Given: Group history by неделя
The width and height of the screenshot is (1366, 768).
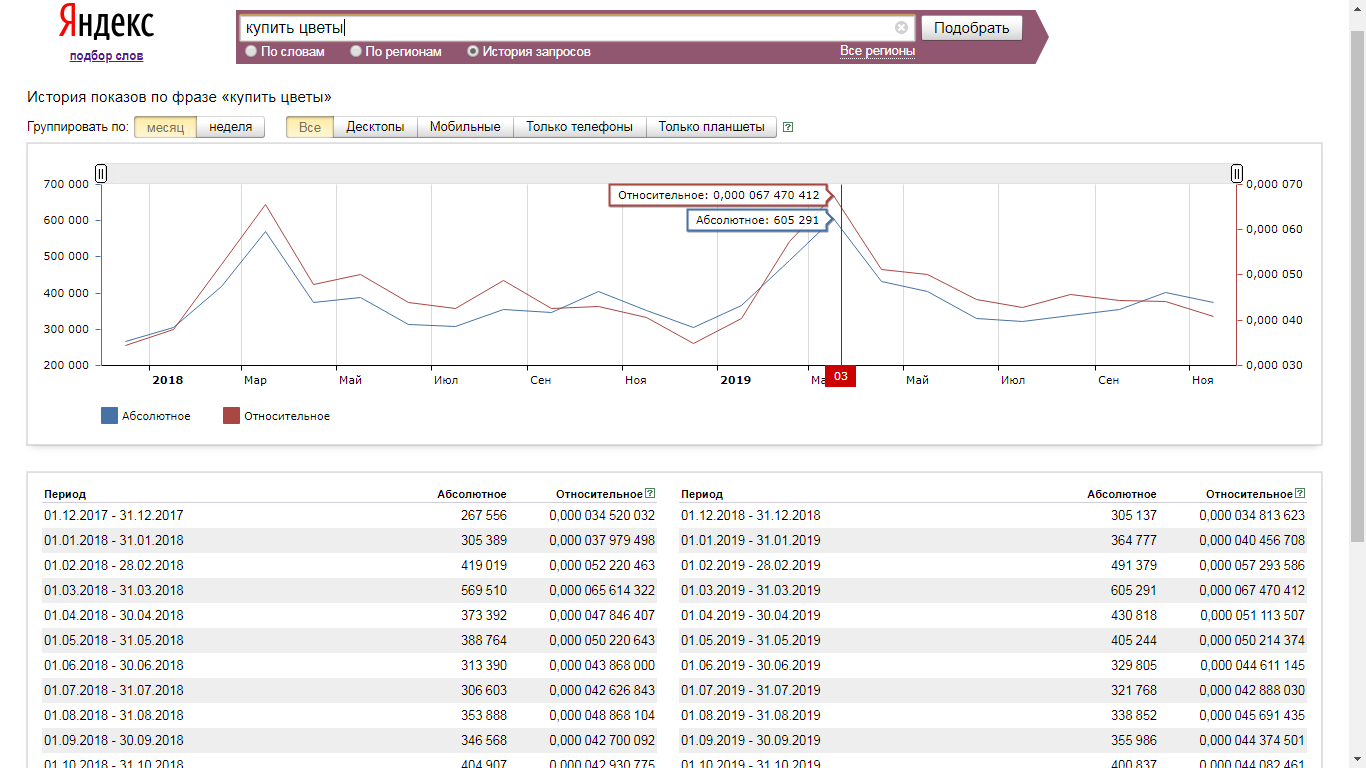Looking at the screenshot, I should 230,127.
